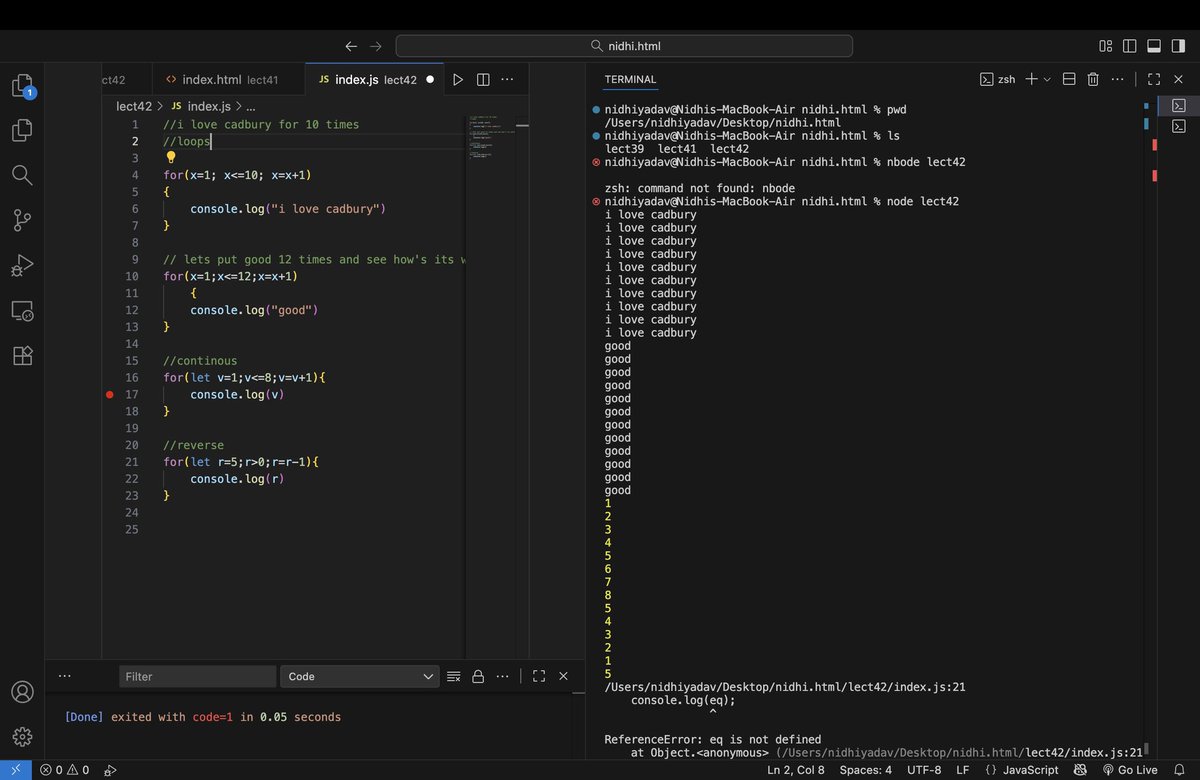Select the first terminal instance in list

click(1178, 105)
